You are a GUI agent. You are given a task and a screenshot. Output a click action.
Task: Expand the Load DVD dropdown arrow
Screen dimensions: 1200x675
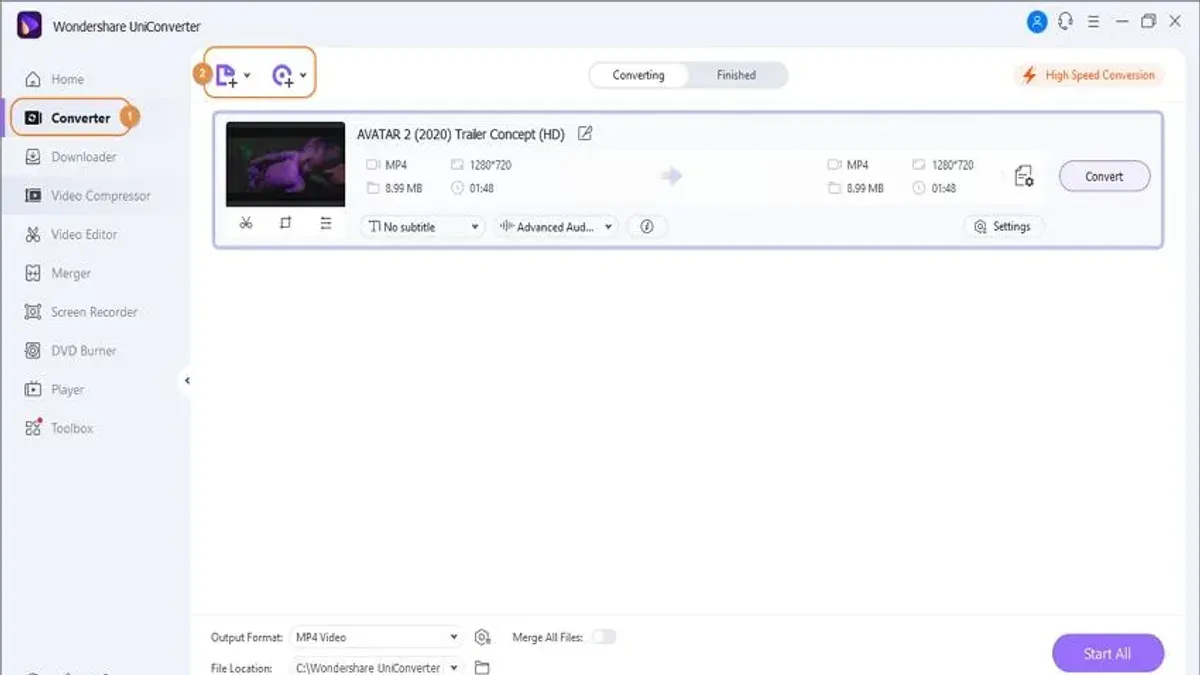303,75
